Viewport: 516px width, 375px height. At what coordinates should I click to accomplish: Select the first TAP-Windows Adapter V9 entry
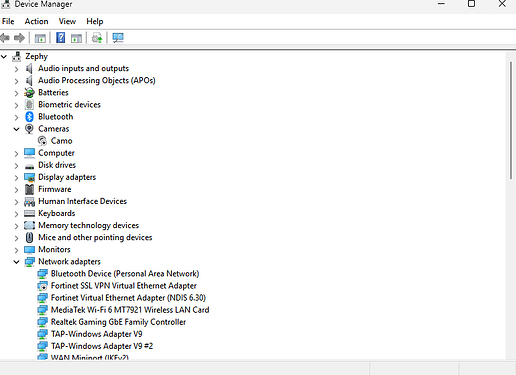(x=97, y=334)
